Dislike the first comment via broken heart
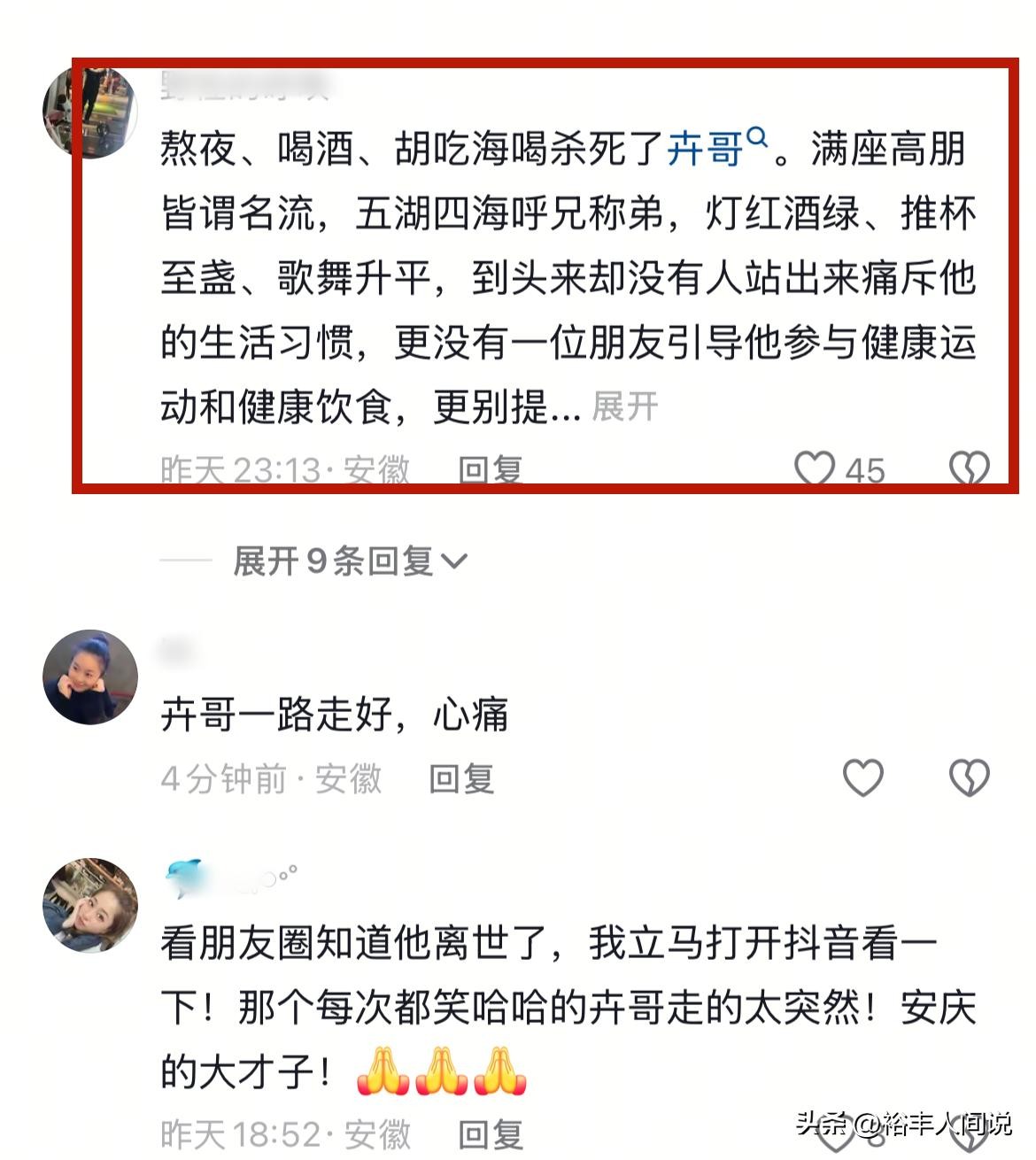The width and height of the screenshot is (1036, 1160). 969,468
